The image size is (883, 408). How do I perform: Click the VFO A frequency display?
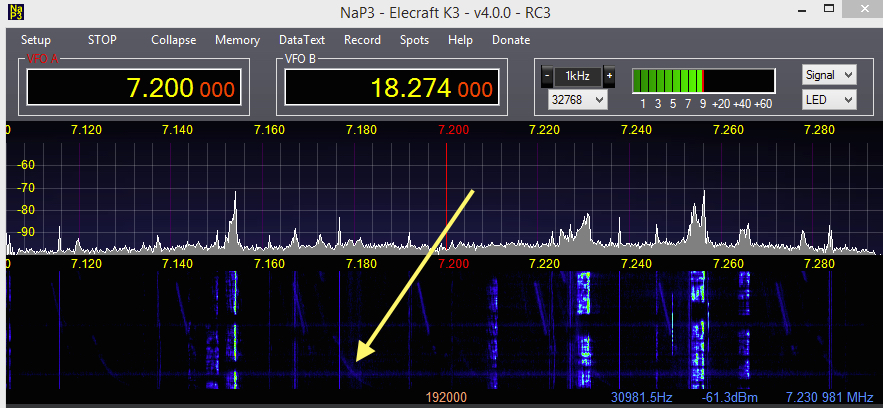point(131,88)
